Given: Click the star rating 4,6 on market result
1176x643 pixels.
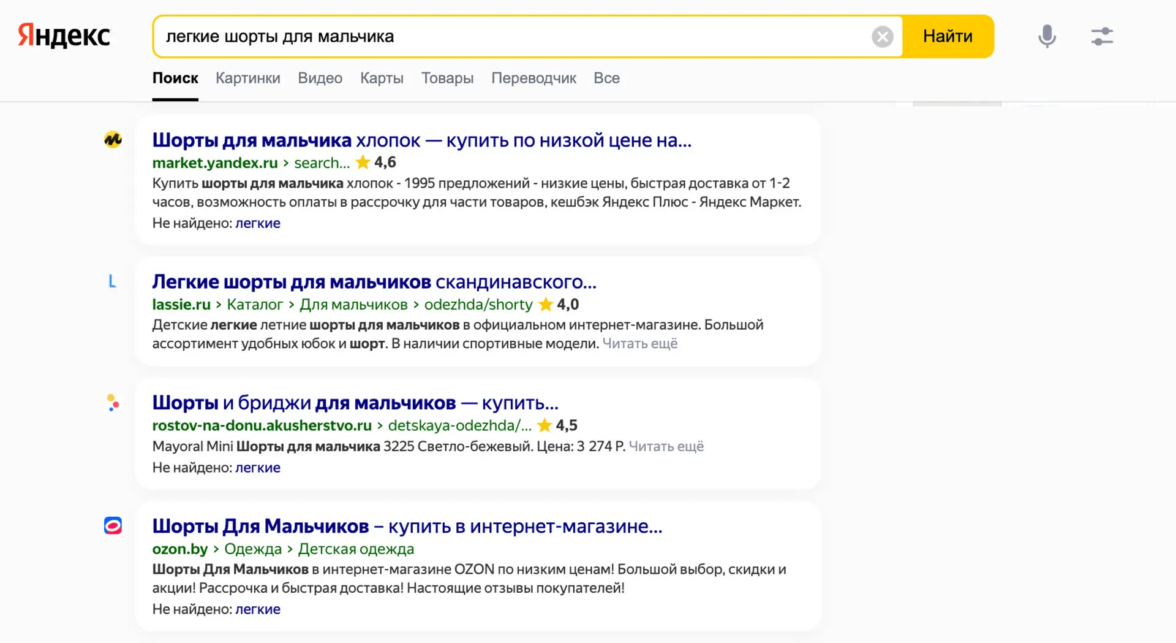Looking at the screenshot, I should coord(376,162).
